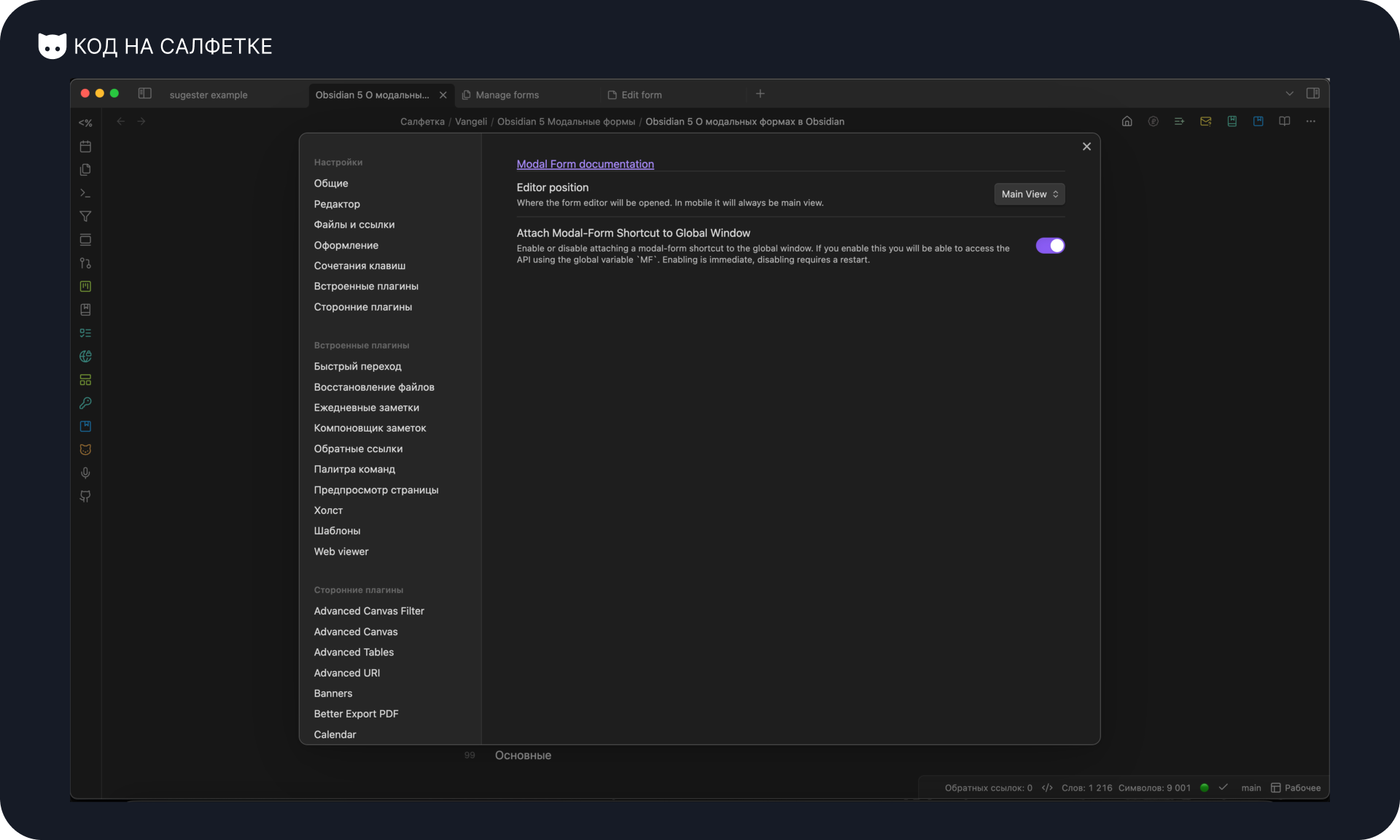Click the blue bookmark box header icon

[1258, 121]
